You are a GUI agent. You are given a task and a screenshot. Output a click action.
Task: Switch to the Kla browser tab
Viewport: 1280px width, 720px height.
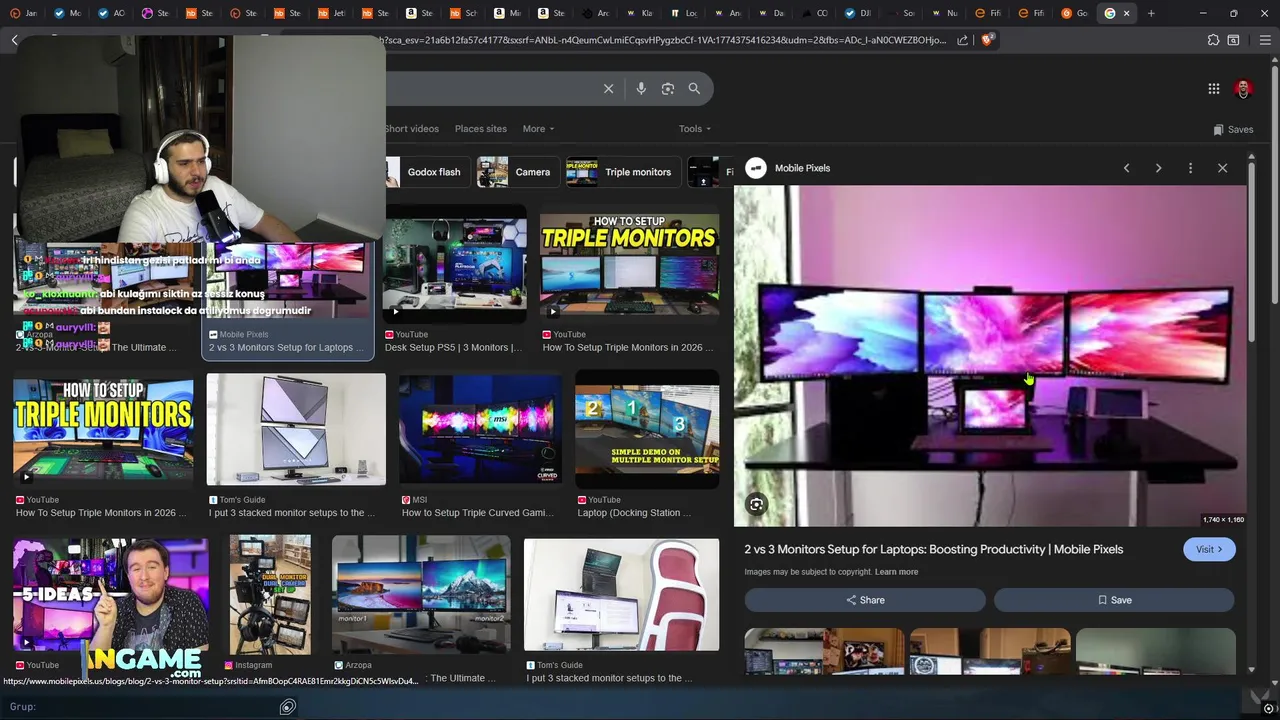pos(639,13)
